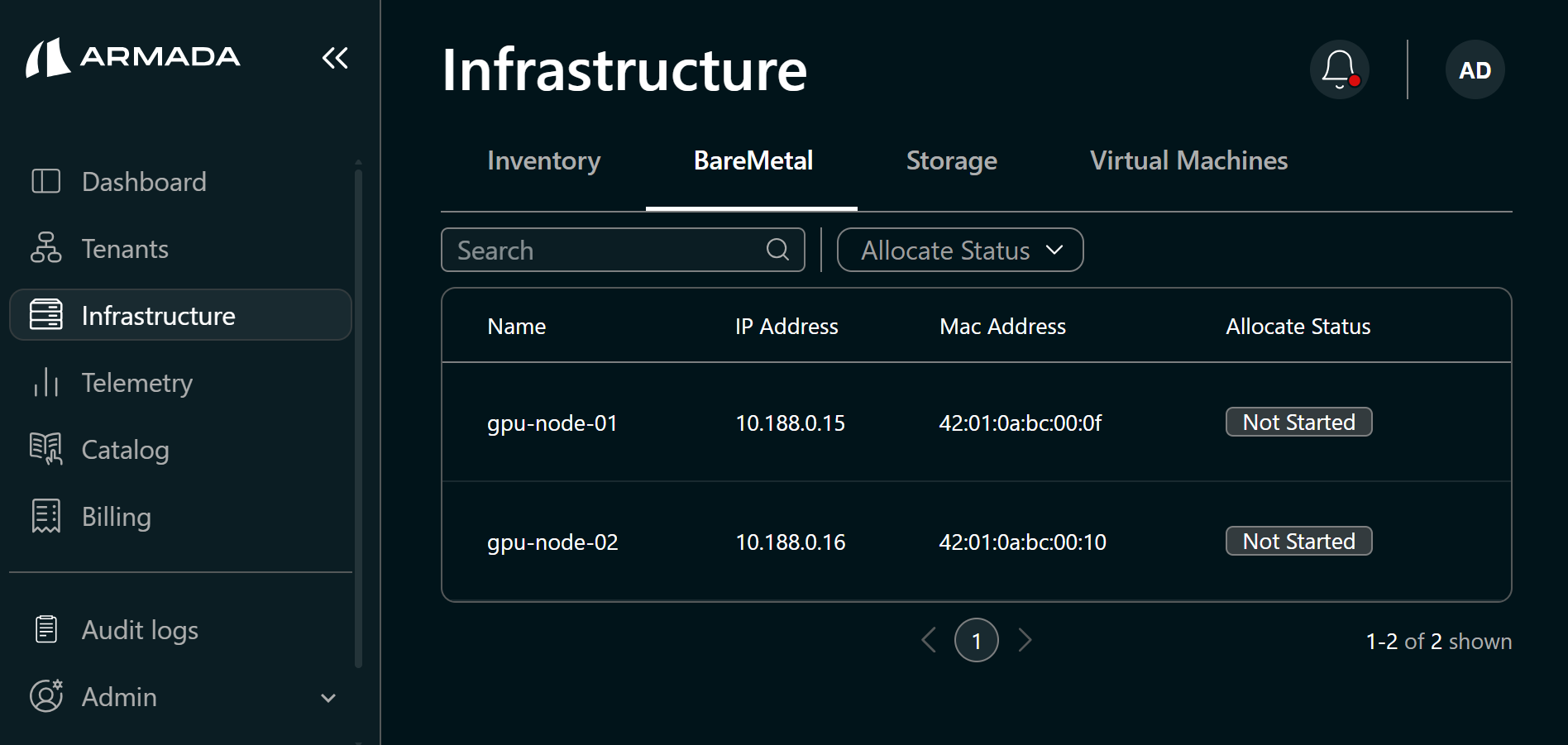Go to next page arrow

coord(1025,640)
